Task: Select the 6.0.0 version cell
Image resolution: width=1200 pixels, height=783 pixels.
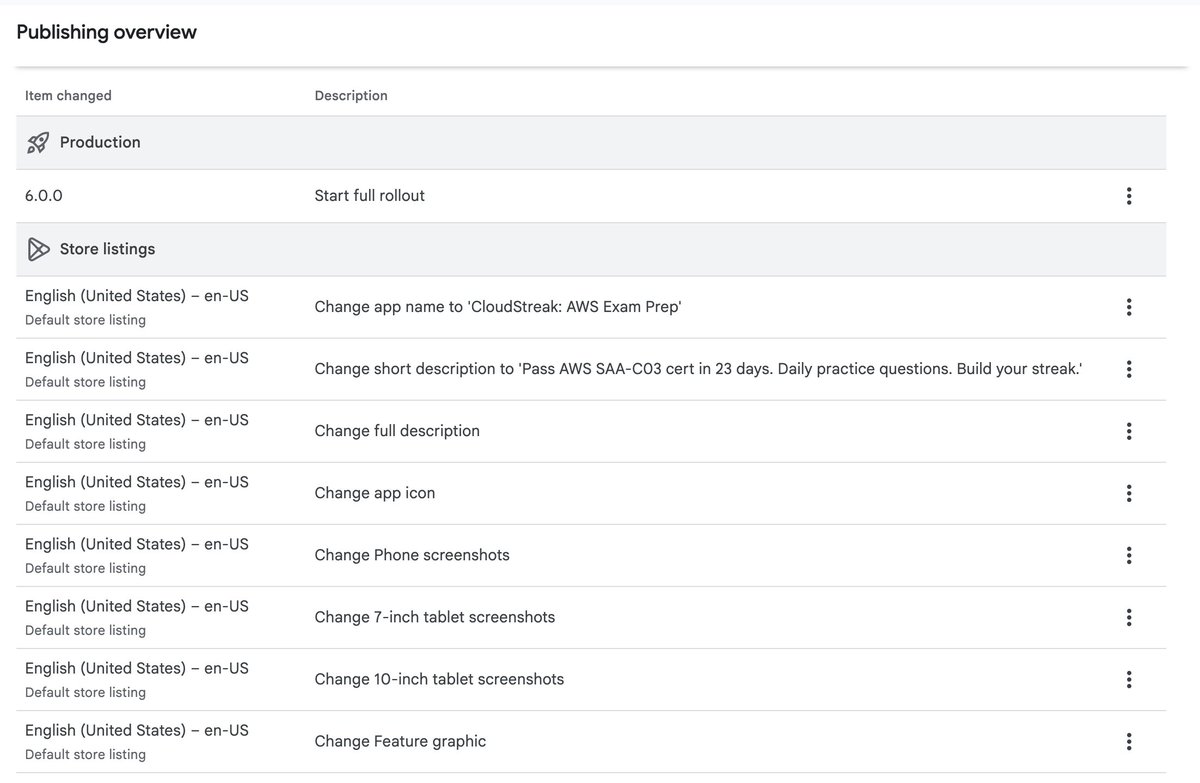Action: click(x=44, y=196)
